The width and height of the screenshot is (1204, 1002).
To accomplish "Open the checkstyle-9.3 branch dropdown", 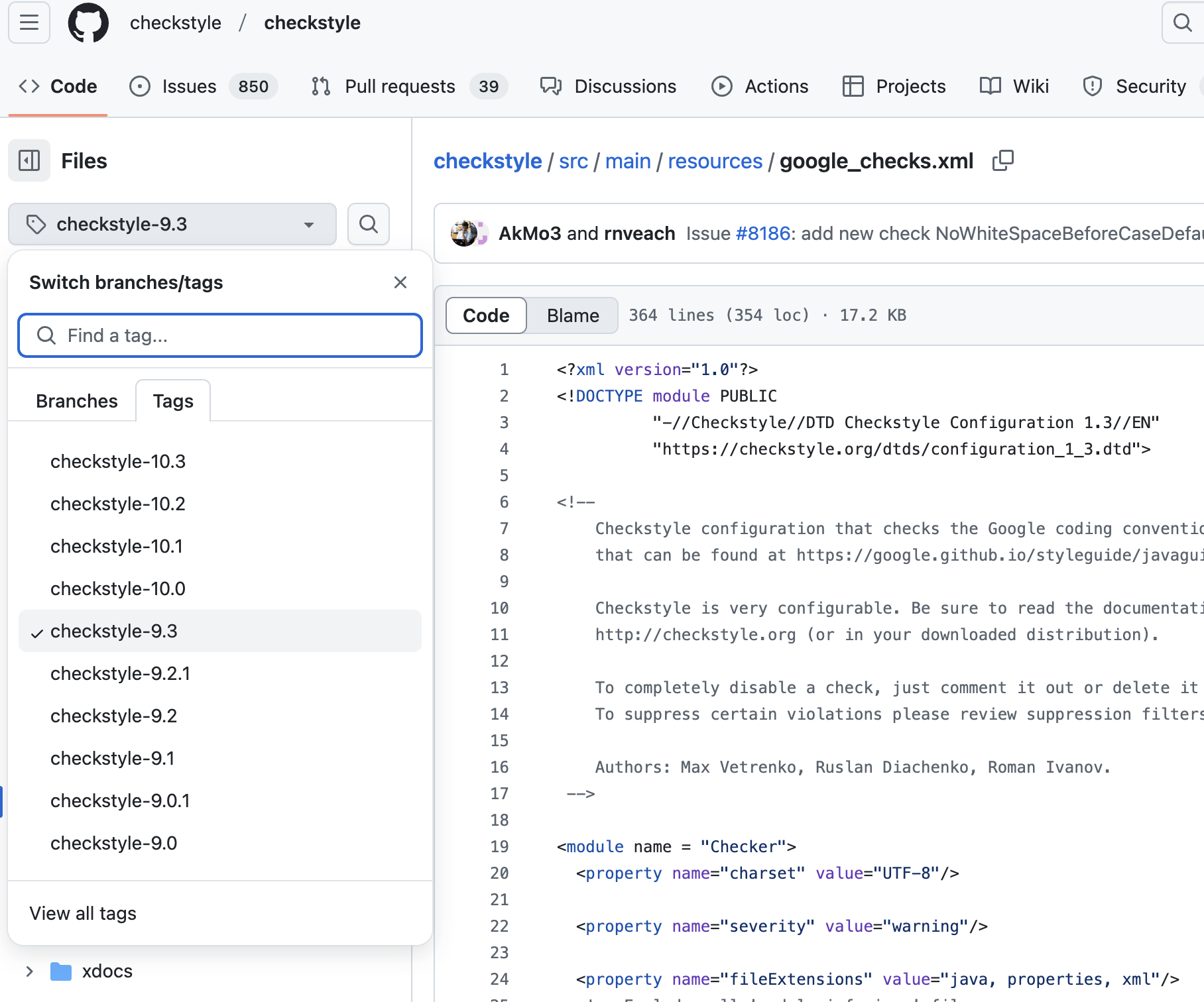I will tap(172, 224).
